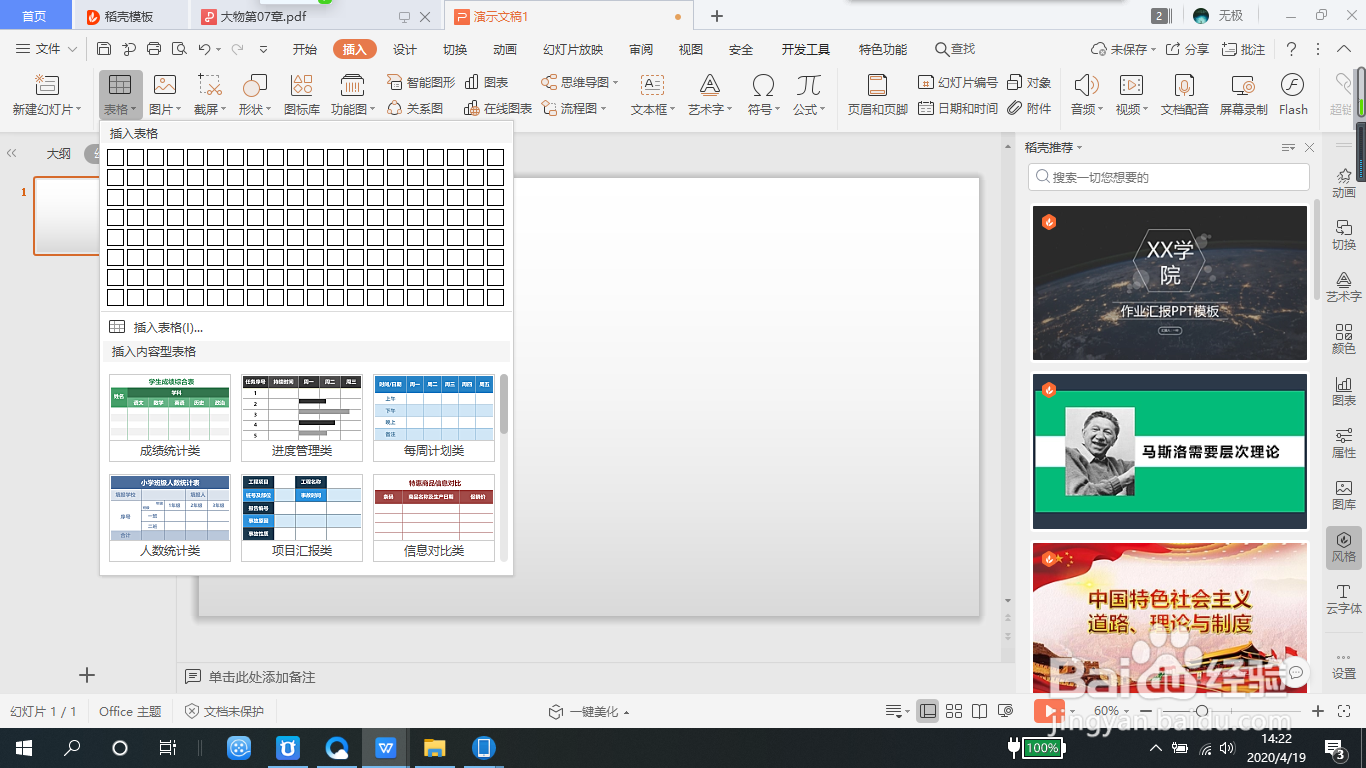The image size is (1366, 768).
Task: Choose the 项目汇报类 table template
Action: tap(302, 517)
